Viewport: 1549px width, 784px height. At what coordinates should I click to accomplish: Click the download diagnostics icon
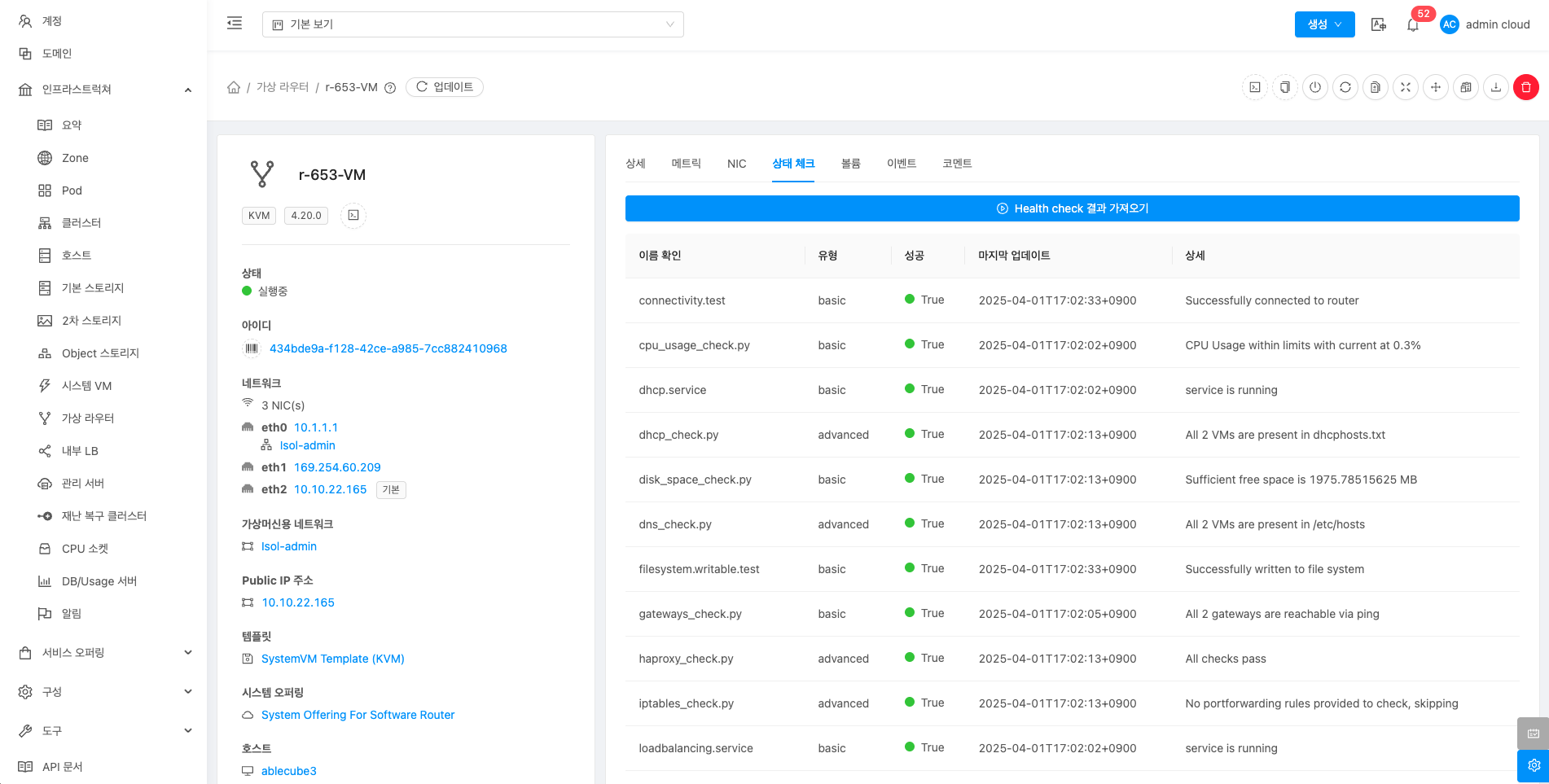pos(1496,87)
